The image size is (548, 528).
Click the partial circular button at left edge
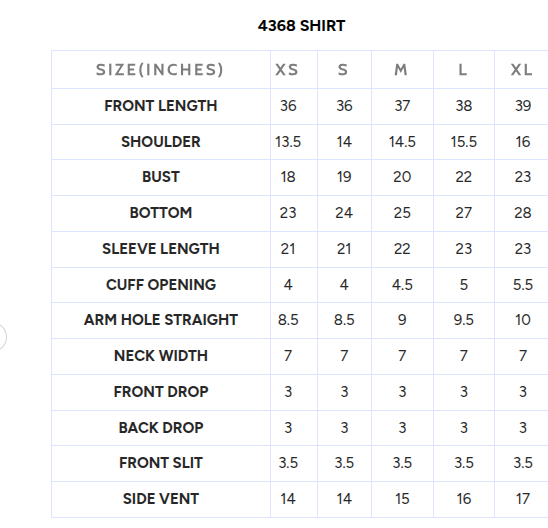(2, 337)
